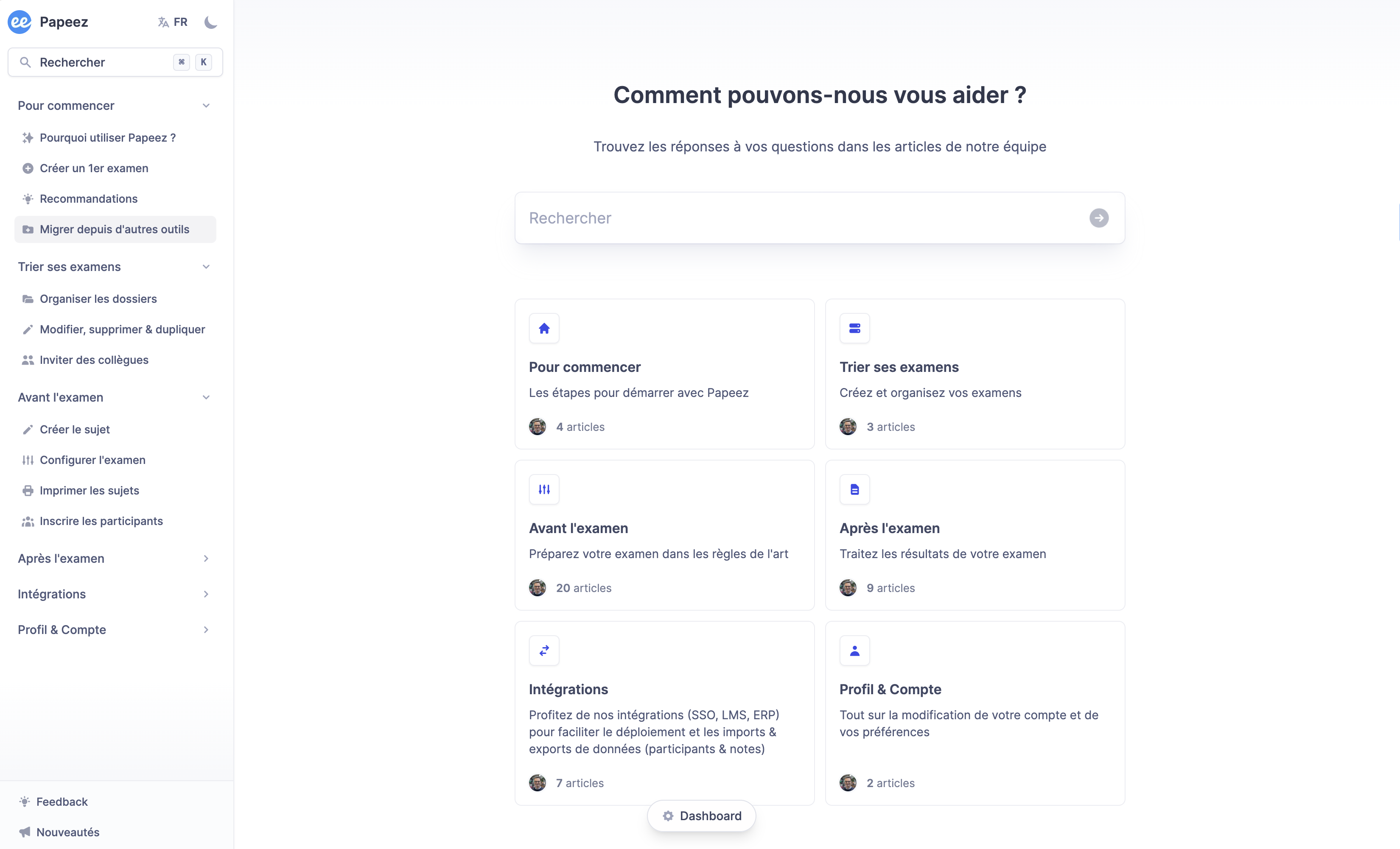Click the gear icon in Dashboard button
Viewport: 1400px width, 849px height.
tap(668, 816)
